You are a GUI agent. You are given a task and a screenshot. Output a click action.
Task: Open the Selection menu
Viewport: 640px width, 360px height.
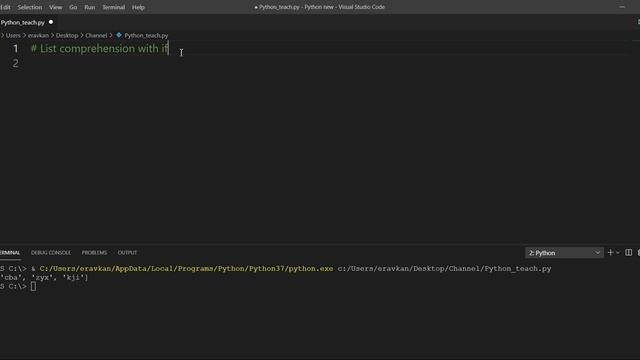coord(29,7)
